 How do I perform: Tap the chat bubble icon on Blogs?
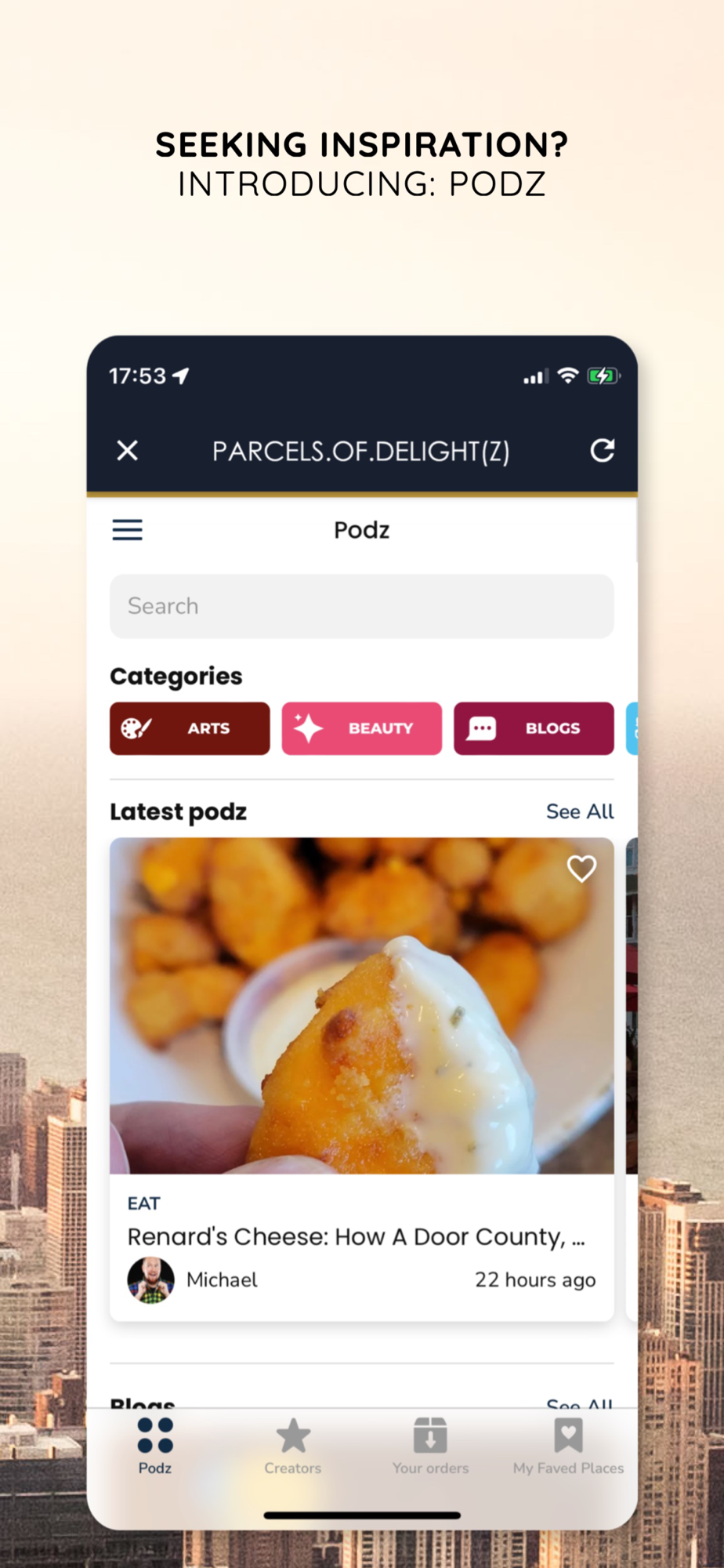point(481,728)
